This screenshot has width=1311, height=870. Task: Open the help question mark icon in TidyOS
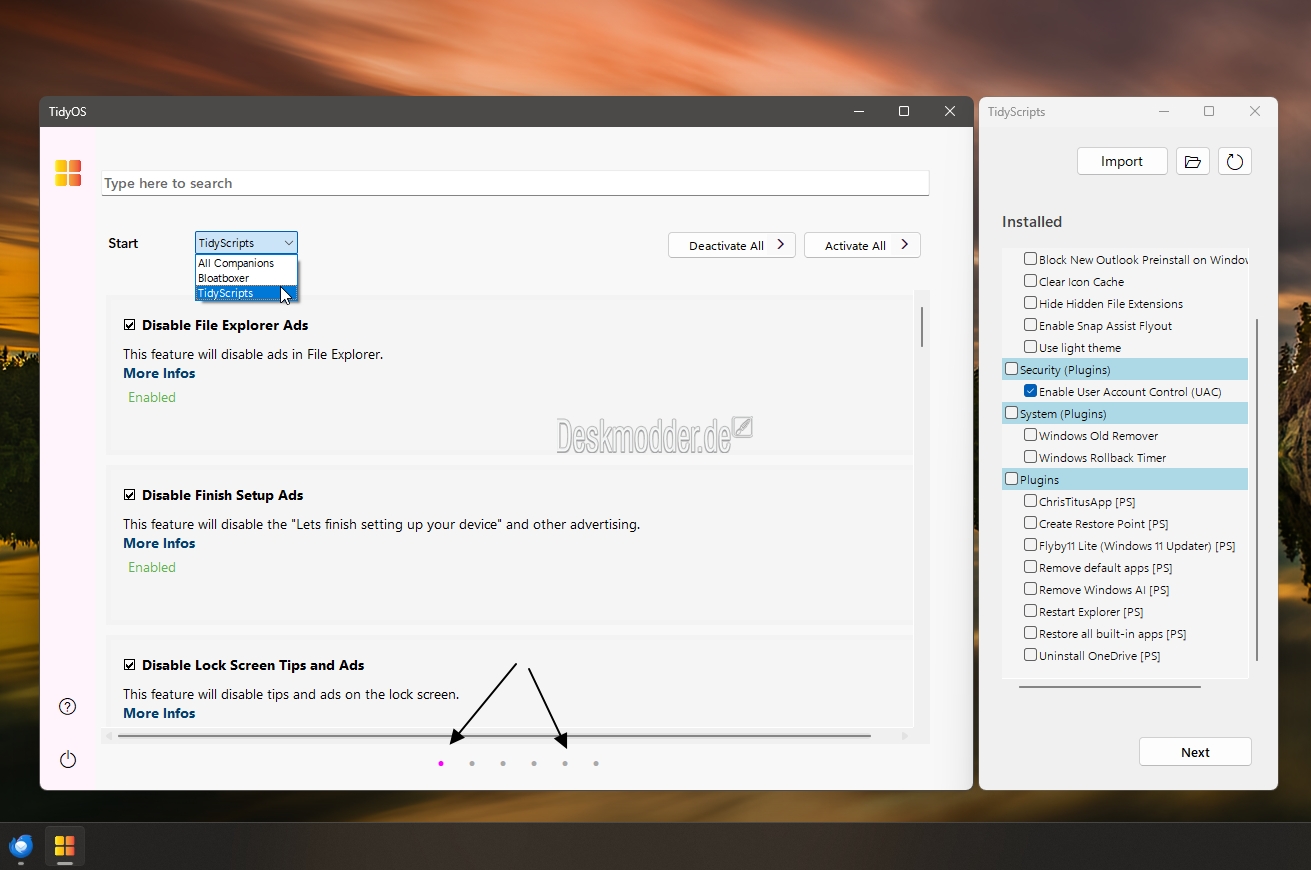(x=68, y=707)
